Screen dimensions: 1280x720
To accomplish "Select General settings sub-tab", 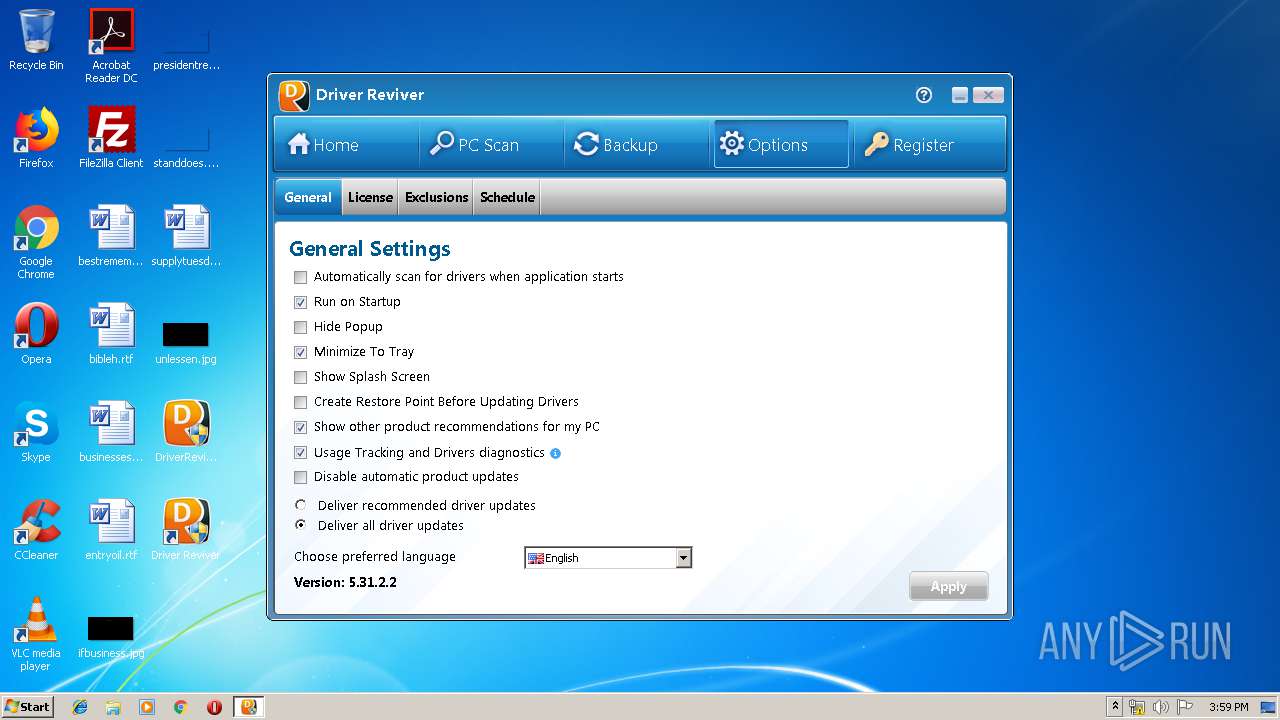I will point(308,197).
